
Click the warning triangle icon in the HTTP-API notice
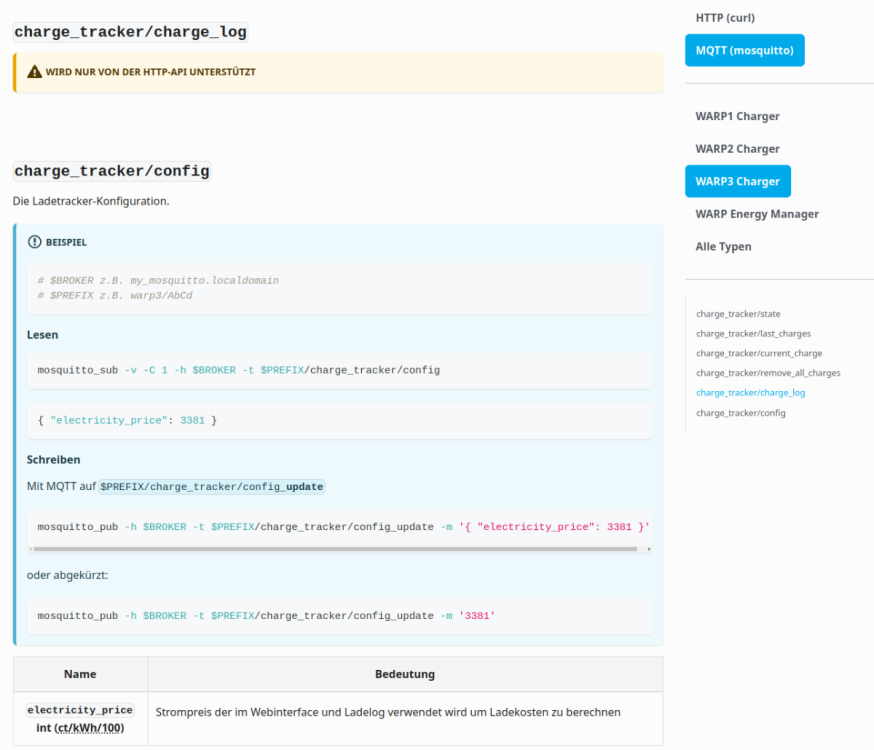[34, 72]
